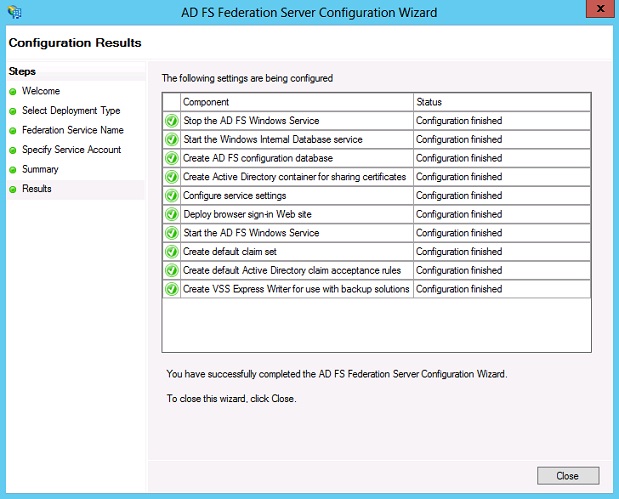Click the Component column header
This screenshot has height=499, width=619.
point(296,102)
